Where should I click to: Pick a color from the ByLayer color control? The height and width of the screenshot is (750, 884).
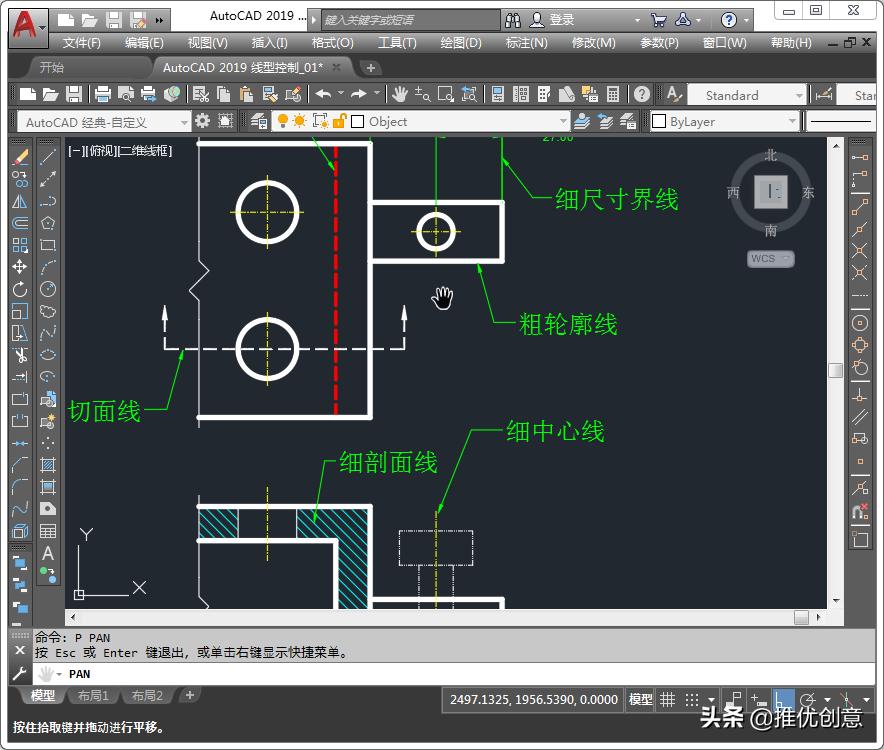725,121
